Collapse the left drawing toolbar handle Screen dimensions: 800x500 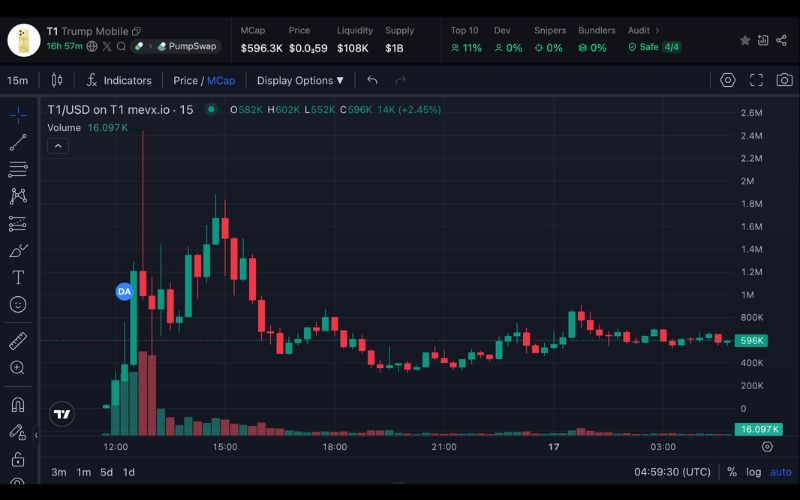pyautogui.click(x=36, y=436)
